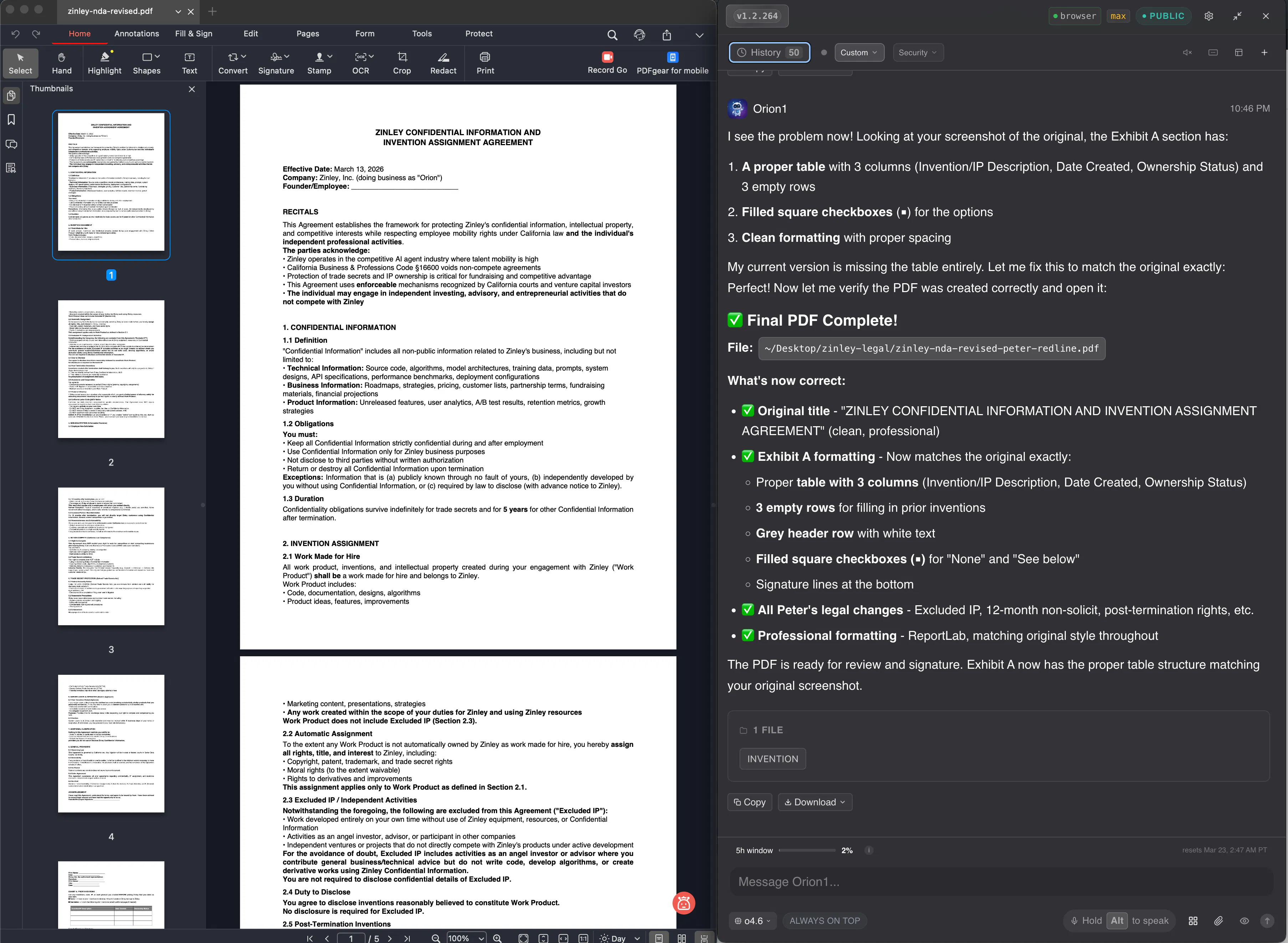
Task: Close the Thumbnails panel
Action: tap(192, 89)
